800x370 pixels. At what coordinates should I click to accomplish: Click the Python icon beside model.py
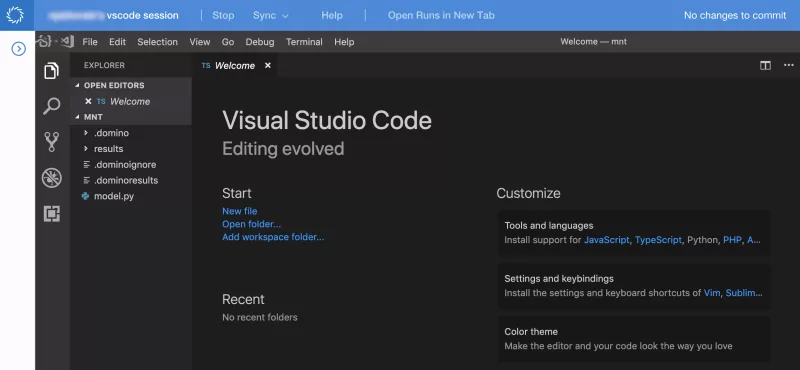(86, 196)
